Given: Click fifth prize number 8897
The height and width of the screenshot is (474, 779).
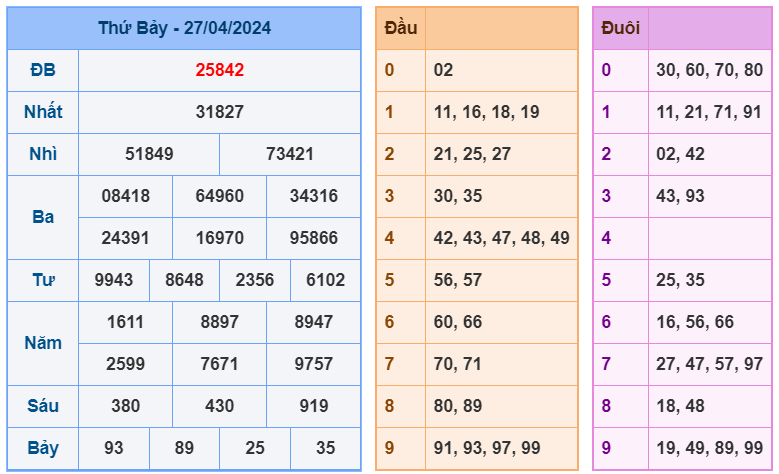Looking at the screenshot, I should (x=220, y=322).
